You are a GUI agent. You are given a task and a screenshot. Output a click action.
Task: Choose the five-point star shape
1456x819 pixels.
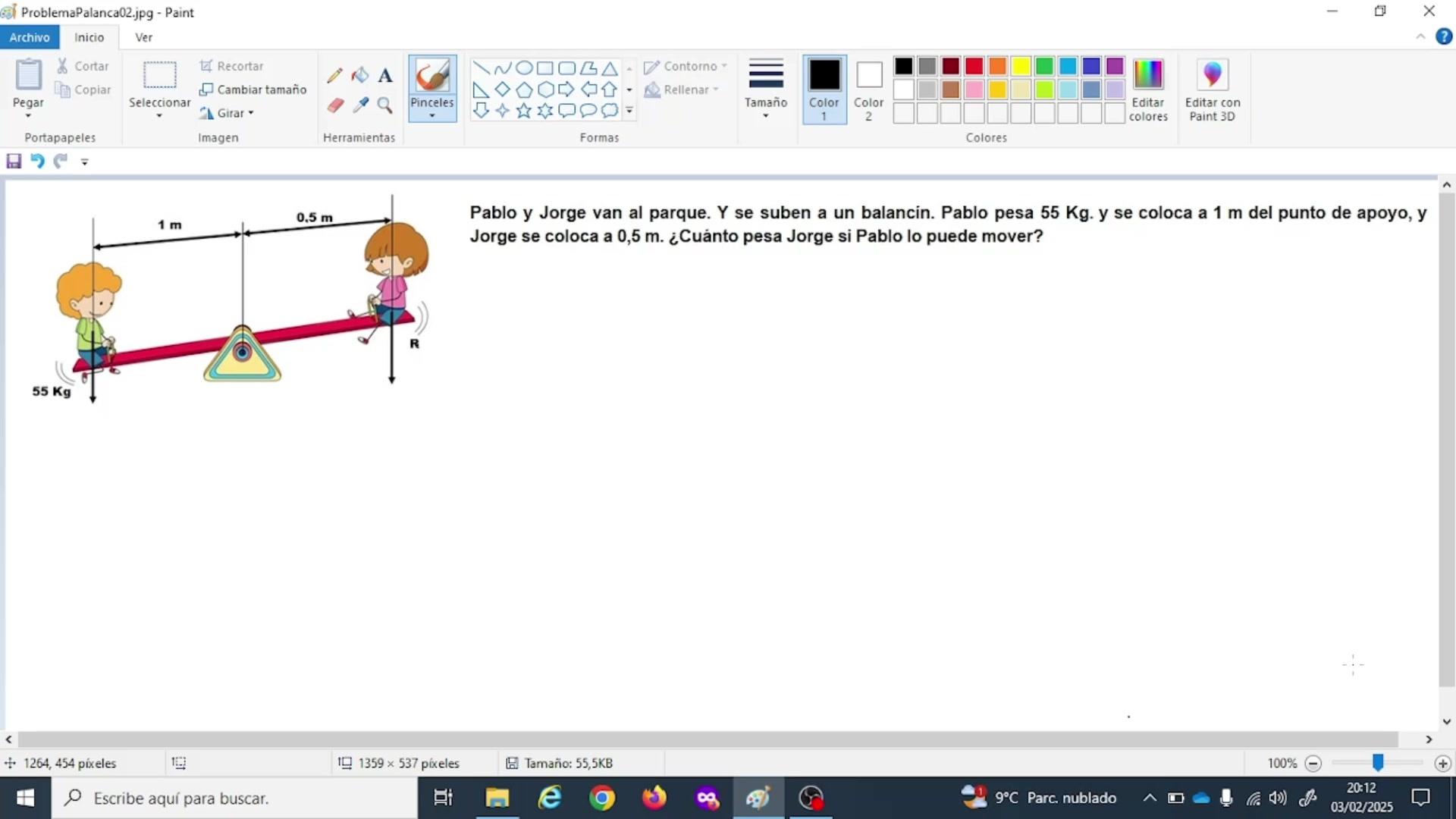tap(523, 111)
